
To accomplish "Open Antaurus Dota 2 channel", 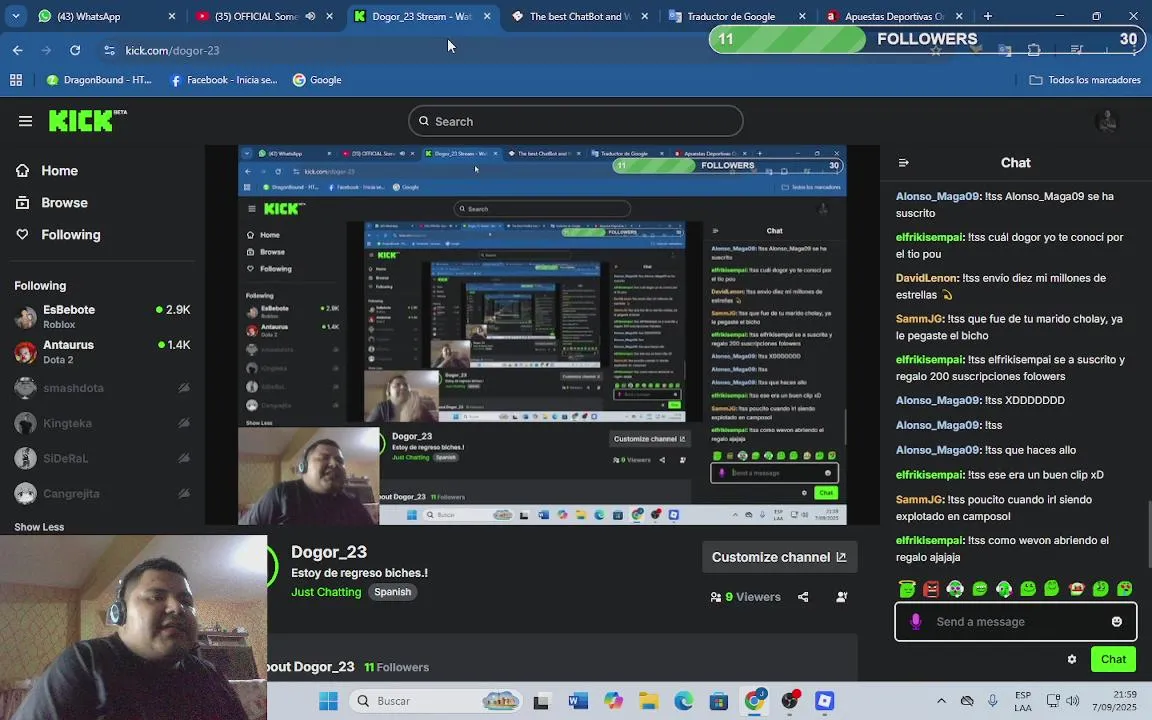I will point(102,352).
